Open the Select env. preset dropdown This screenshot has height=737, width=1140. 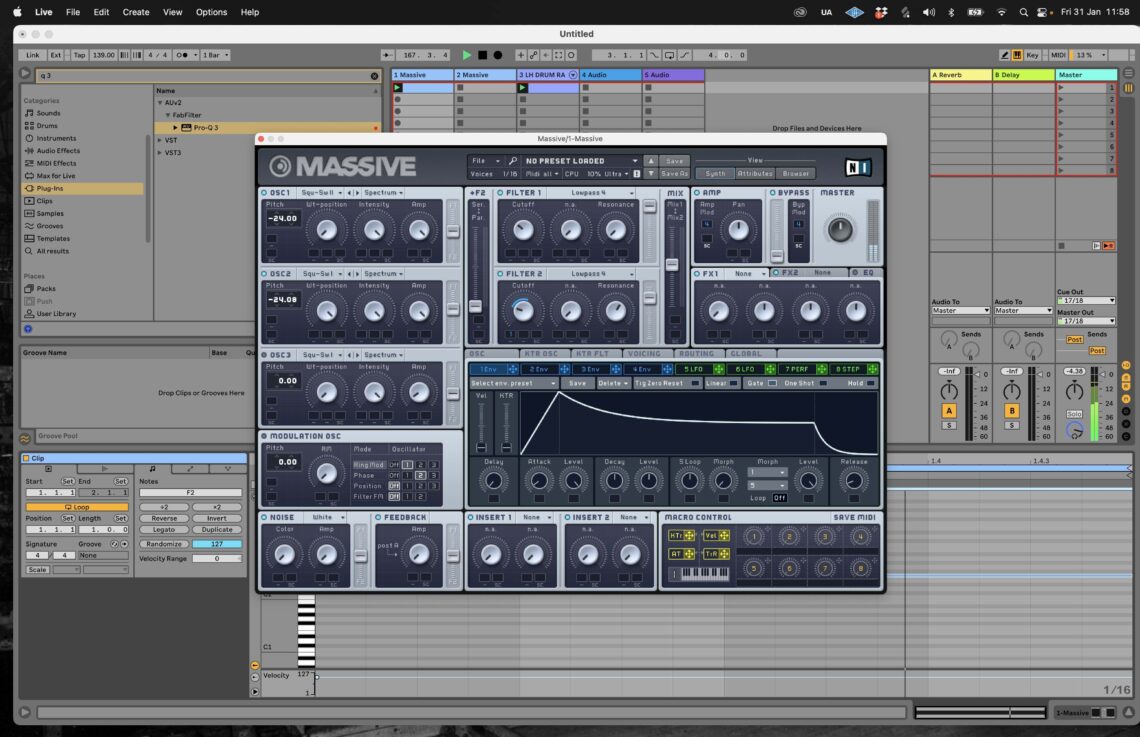[513, 382]
